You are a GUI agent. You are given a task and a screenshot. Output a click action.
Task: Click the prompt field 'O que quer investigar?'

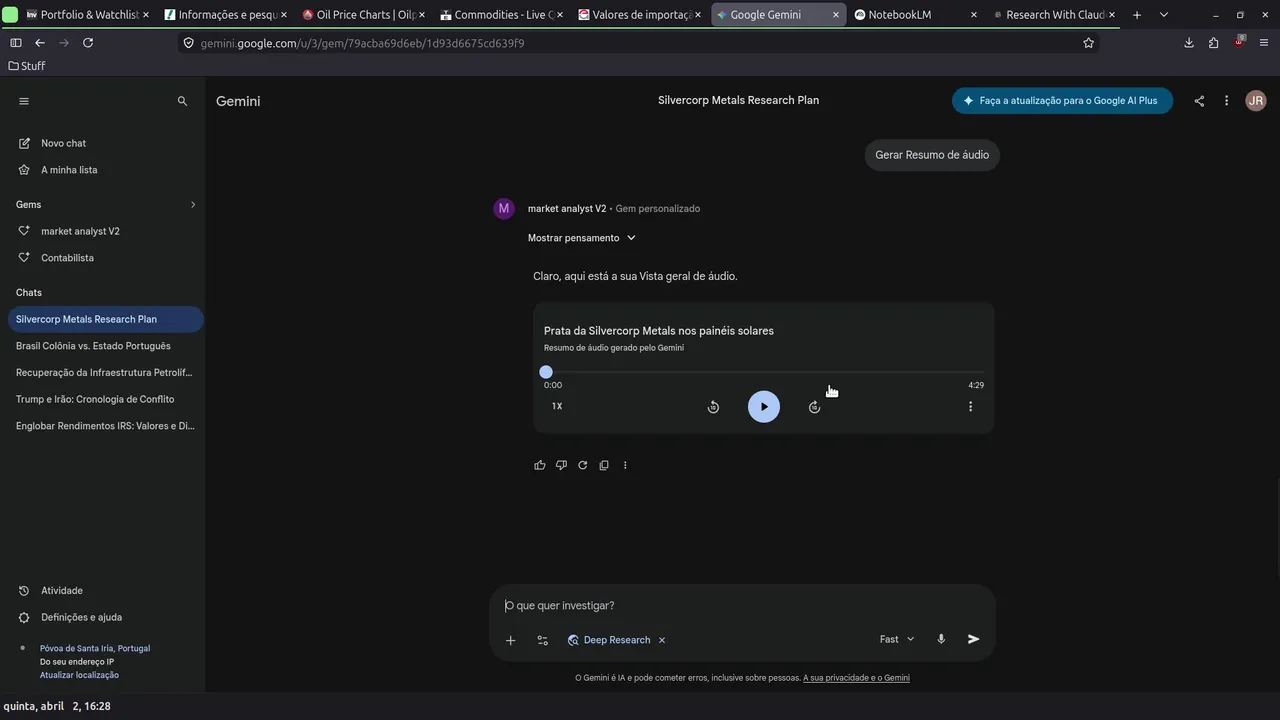pos(742,606)
